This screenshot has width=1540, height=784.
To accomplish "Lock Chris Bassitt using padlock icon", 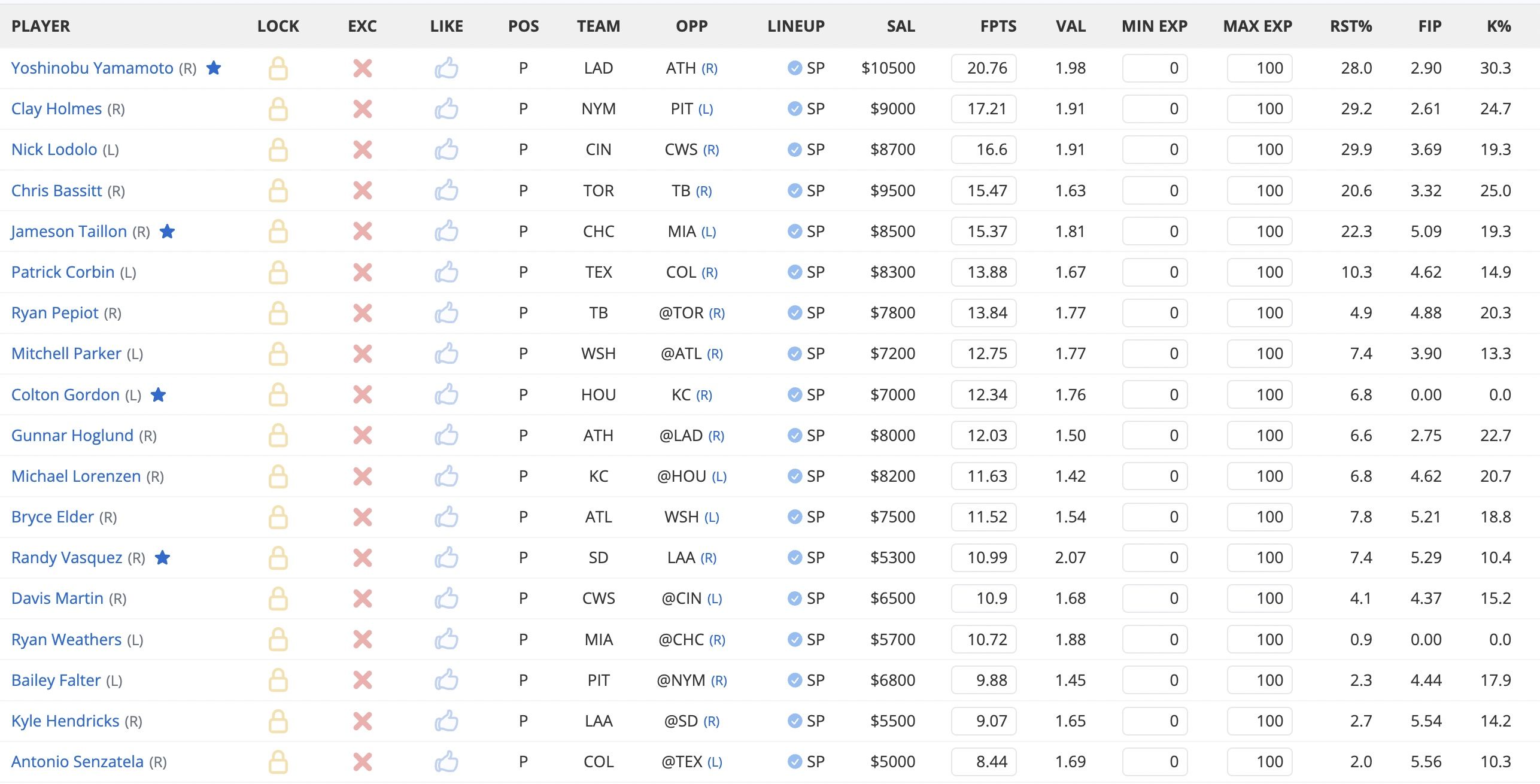I will (x=278, y=191).
